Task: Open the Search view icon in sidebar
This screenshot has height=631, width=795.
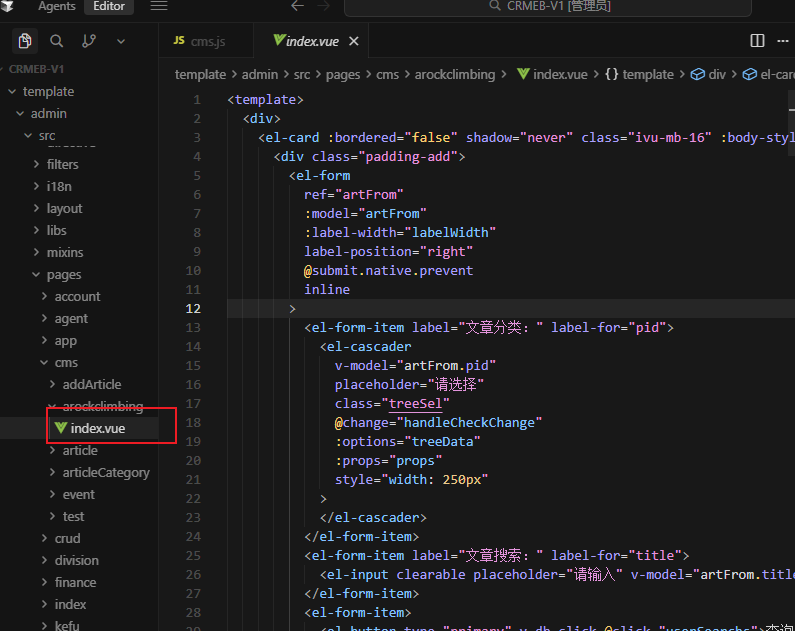Action: (57, 41)
